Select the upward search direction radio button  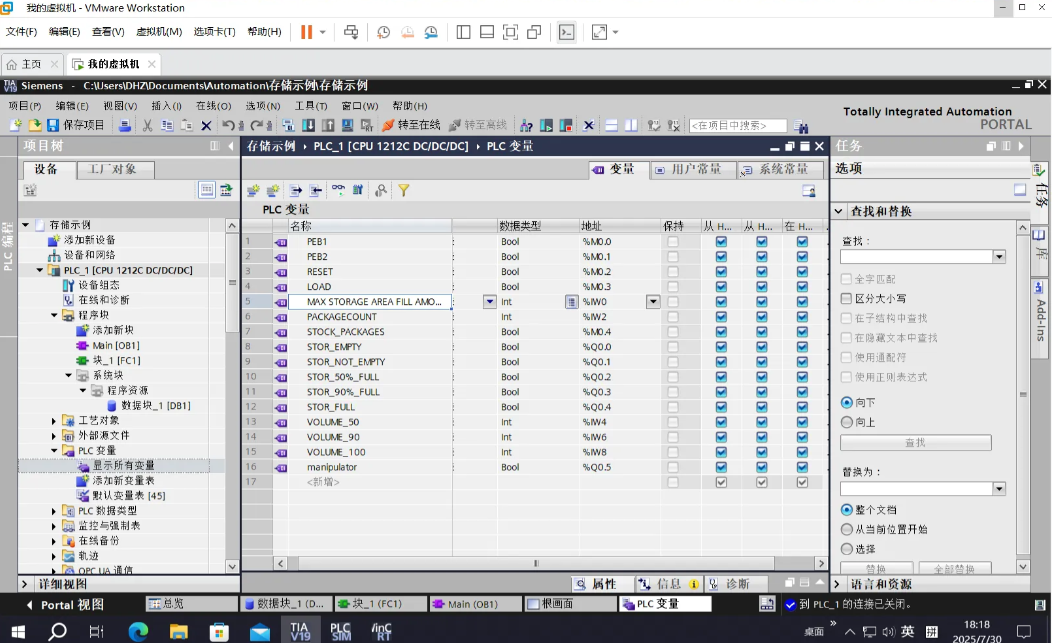tap(847, 422)
